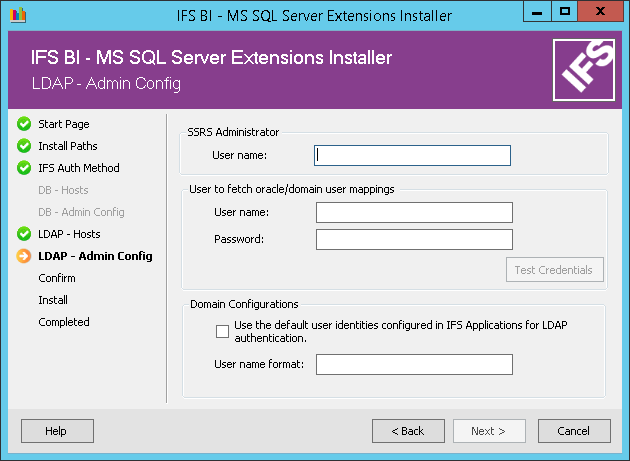The width and height of the screenshot is (630, 461).
Task: Click the green check icon beside IFS Auth Method
Action: pyautogui.click(x=24, y=168)
